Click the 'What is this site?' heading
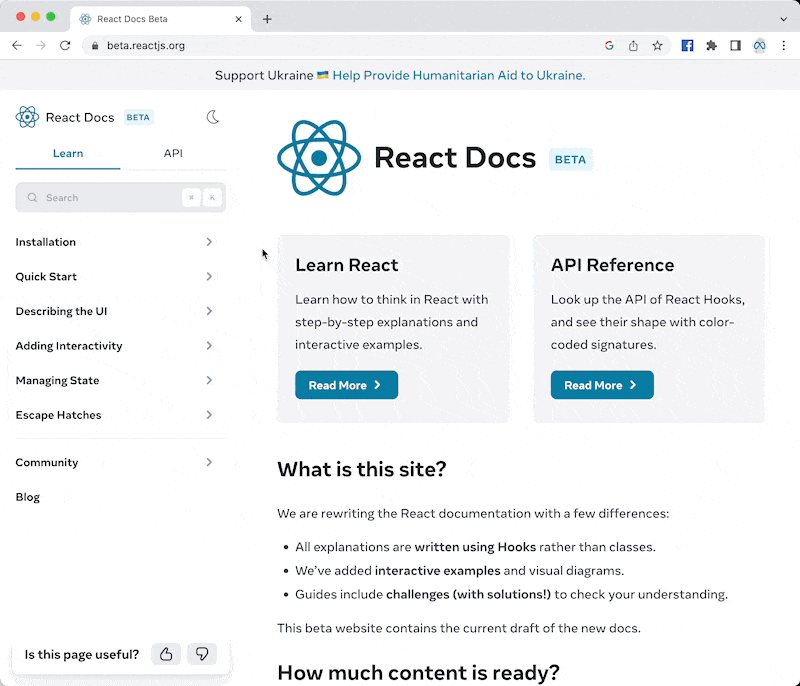The width and height of the screenshot is (800, 686). click(x=362, y=469)
